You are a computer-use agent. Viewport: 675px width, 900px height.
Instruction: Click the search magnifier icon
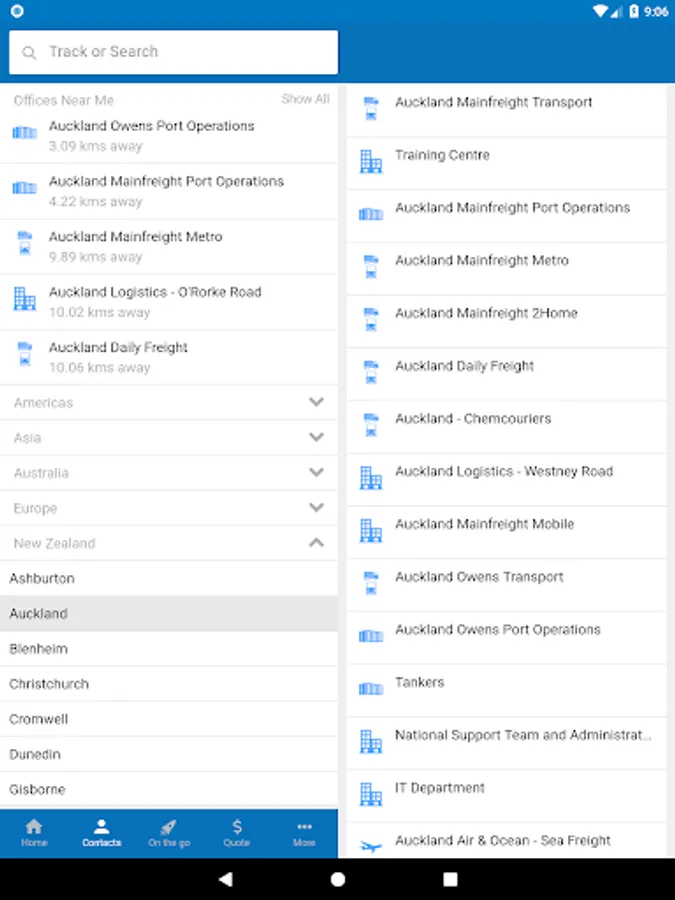click(x=29, y=53)
